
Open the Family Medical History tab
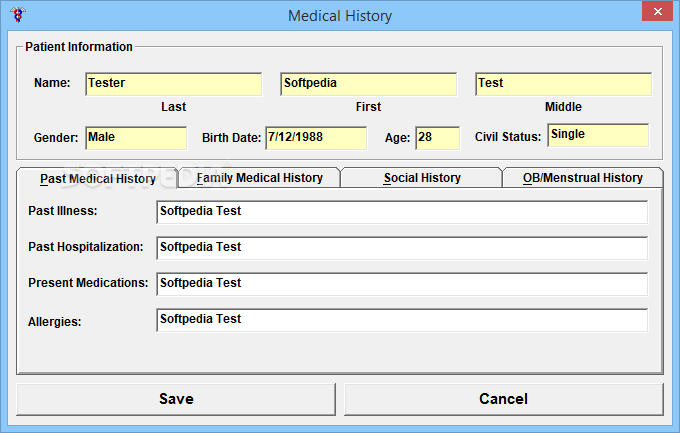pyautogui.click(x=259, y=178)
